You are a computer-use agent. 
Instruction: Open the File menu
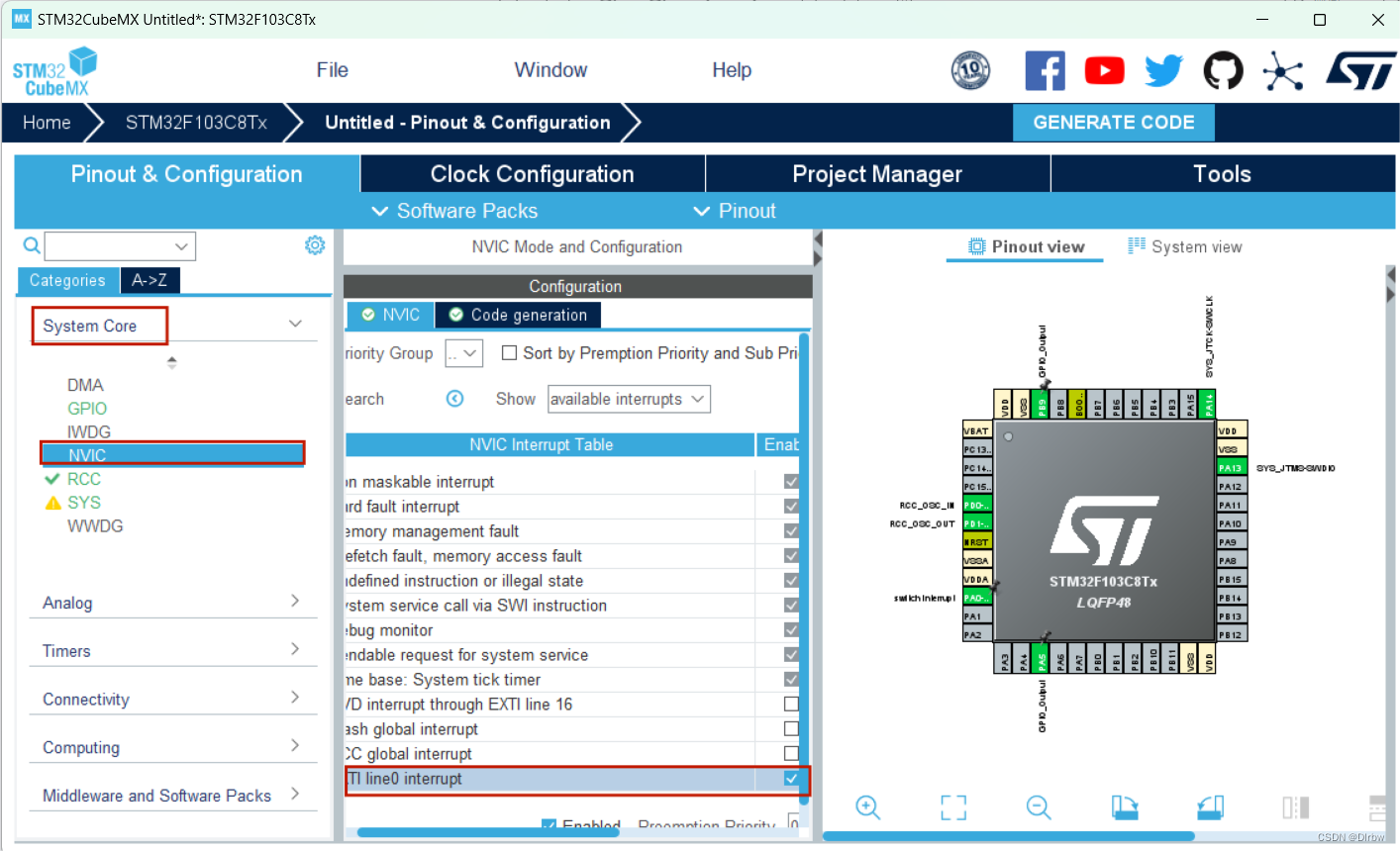pyautogui.click(x=332, y=70)
